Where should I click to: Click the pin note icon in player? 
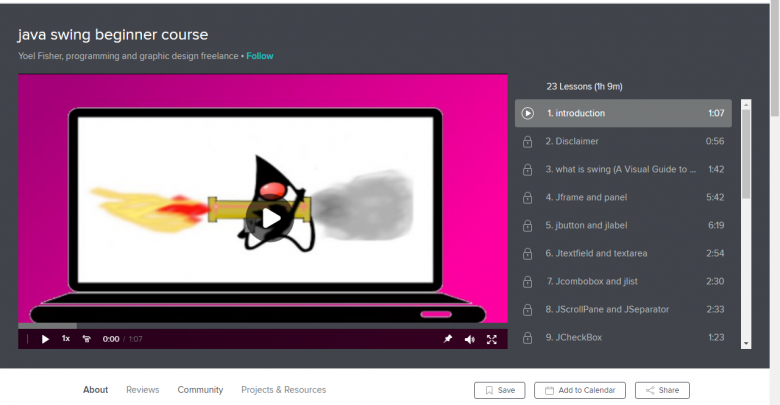448,339
